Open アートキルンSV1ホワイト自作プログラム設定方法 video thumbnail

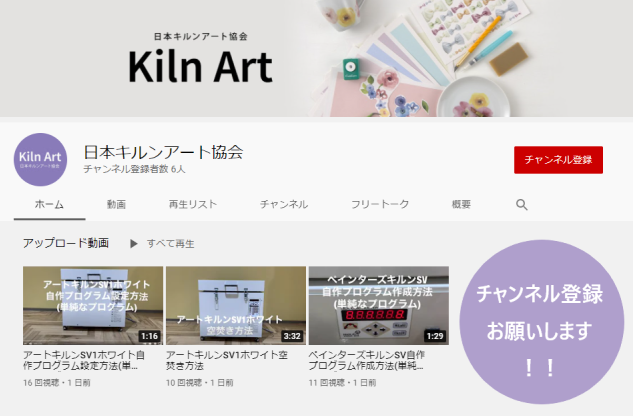[93, 305]
